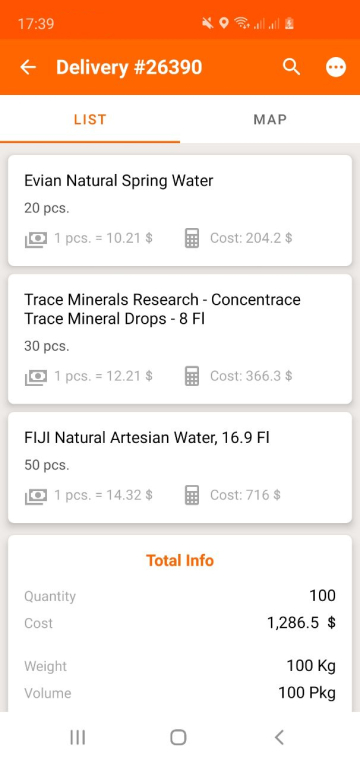Open FIJI Natural Artesian Water item

click(180, 467)
